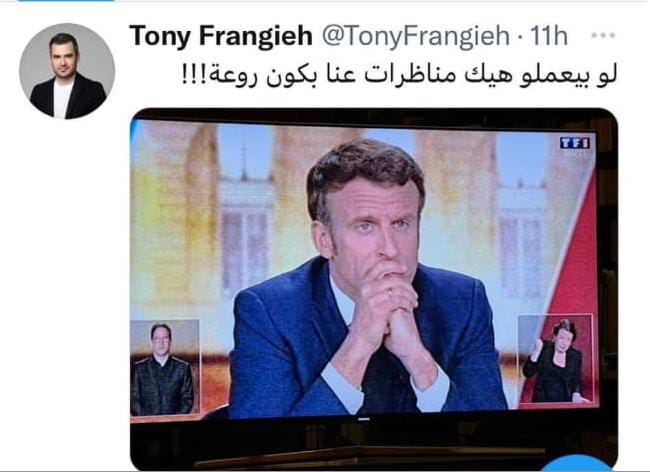
Task: Click the TF1 channel logo in photo
Action: tap(575, 143)
